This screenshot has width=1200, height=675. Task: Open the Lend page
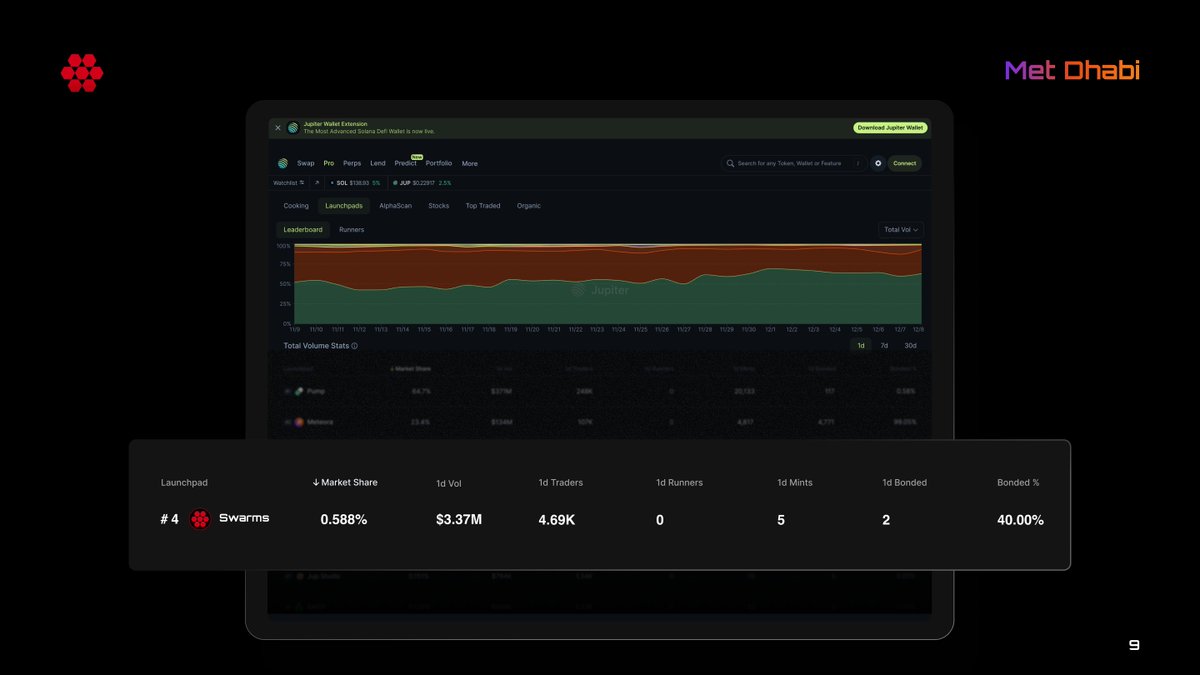[378, 163]
